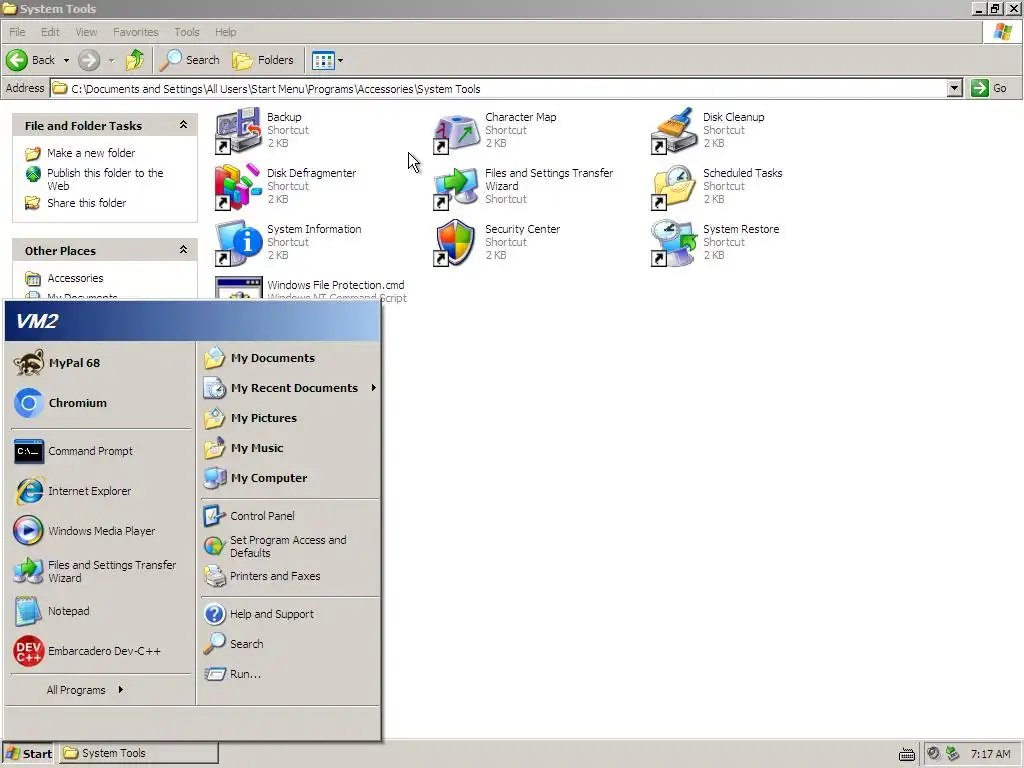Select the Character Map shortcut

pyautogui.click(x=495, y=130)
